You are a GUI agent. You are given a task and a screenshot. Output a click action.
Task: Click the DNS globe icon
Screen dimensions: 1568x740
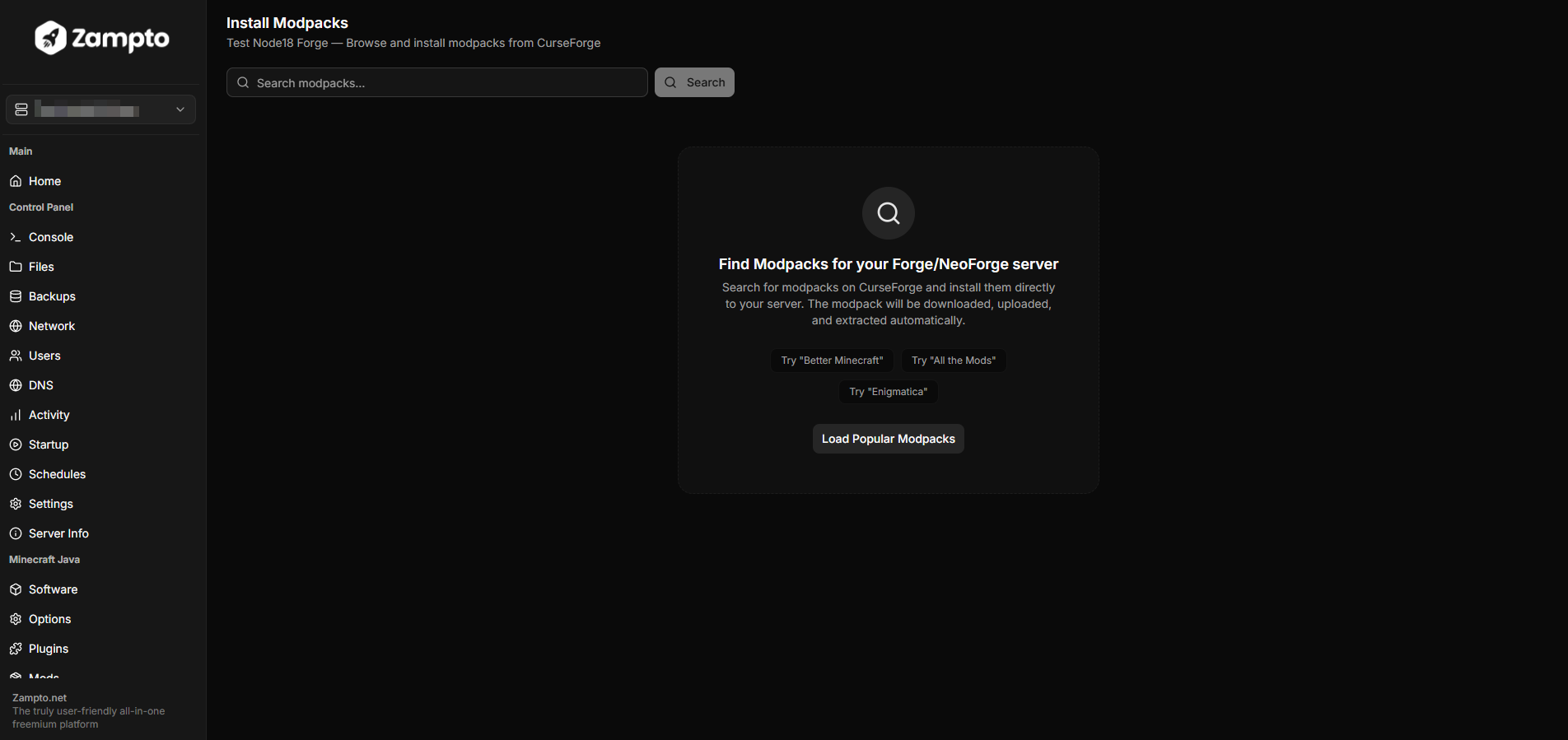click(16, 385)
